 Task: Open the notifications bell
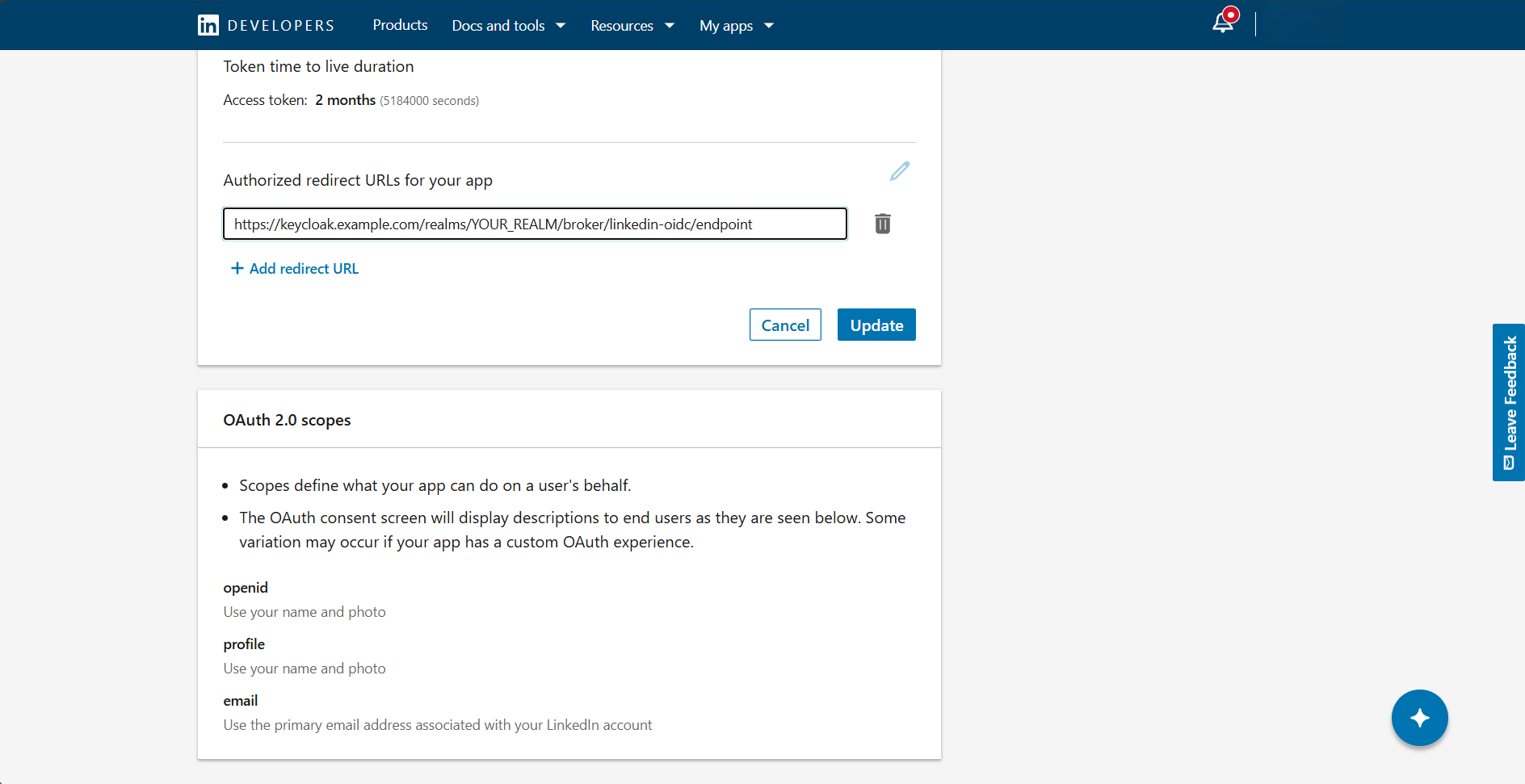pyautogui.click(x=1224, y=22)
